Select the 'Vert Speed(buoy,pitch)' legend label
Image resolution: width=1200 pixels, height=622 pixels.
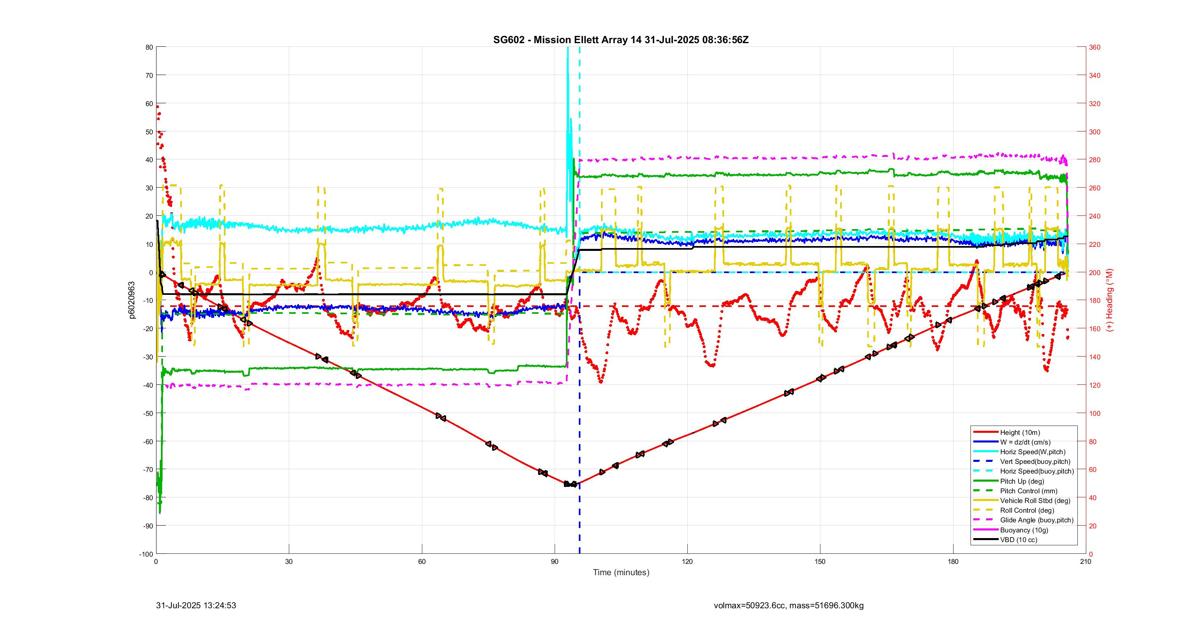(x=1035, y=462)
